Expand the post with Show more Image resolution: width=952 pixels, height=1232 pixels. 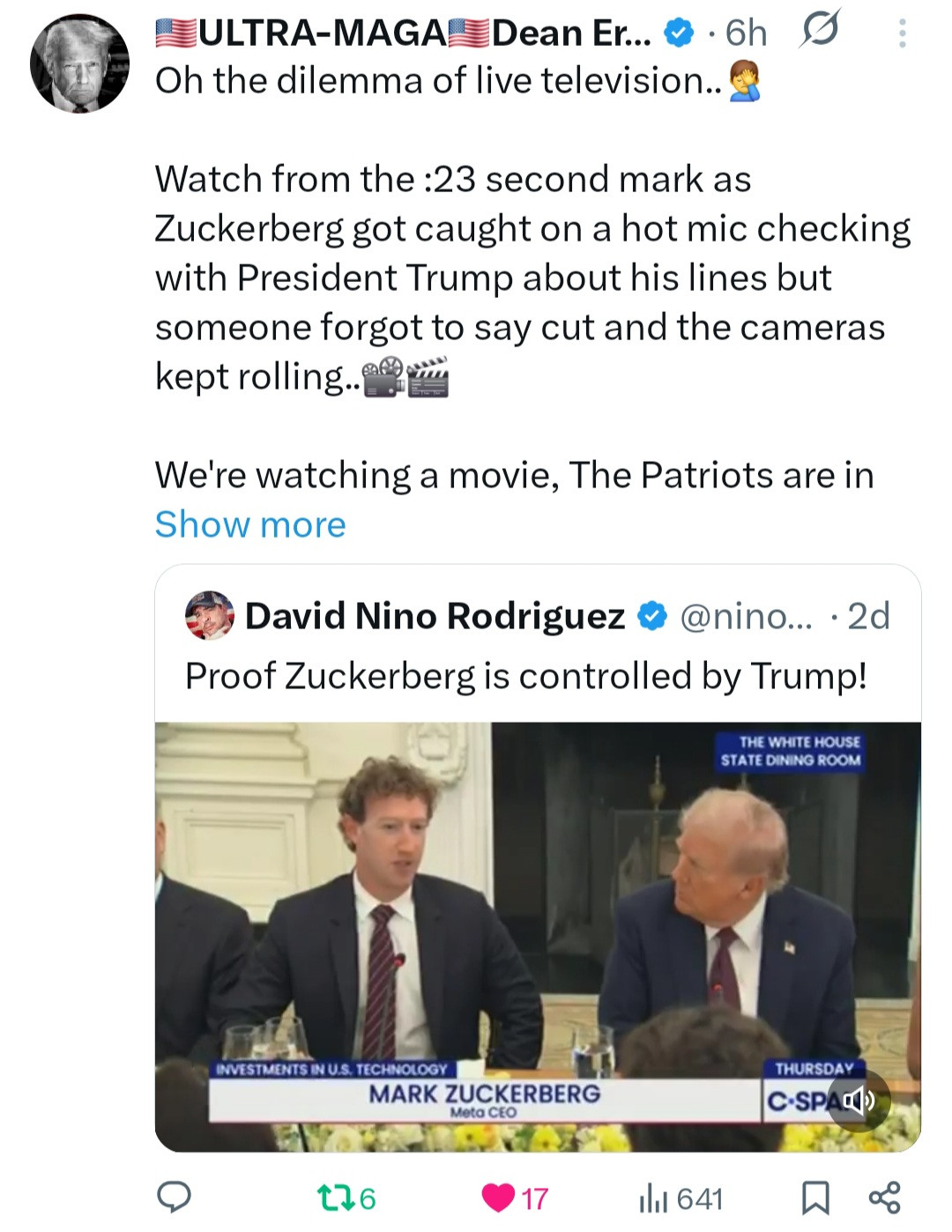tap(250, 524)
